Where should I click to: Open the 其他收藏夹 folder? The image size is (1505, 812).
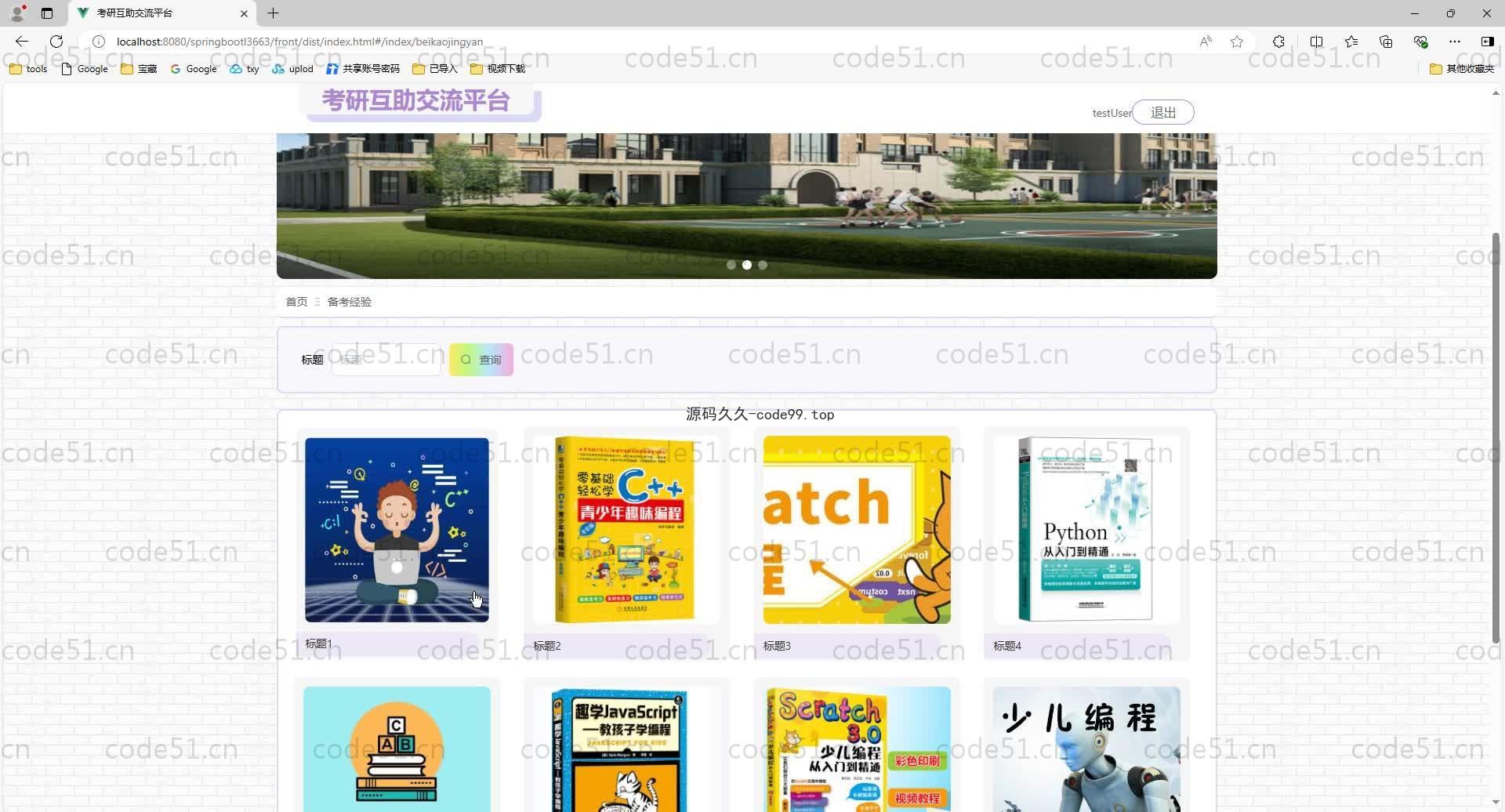pyautogui.click(x=1462, y=69)
